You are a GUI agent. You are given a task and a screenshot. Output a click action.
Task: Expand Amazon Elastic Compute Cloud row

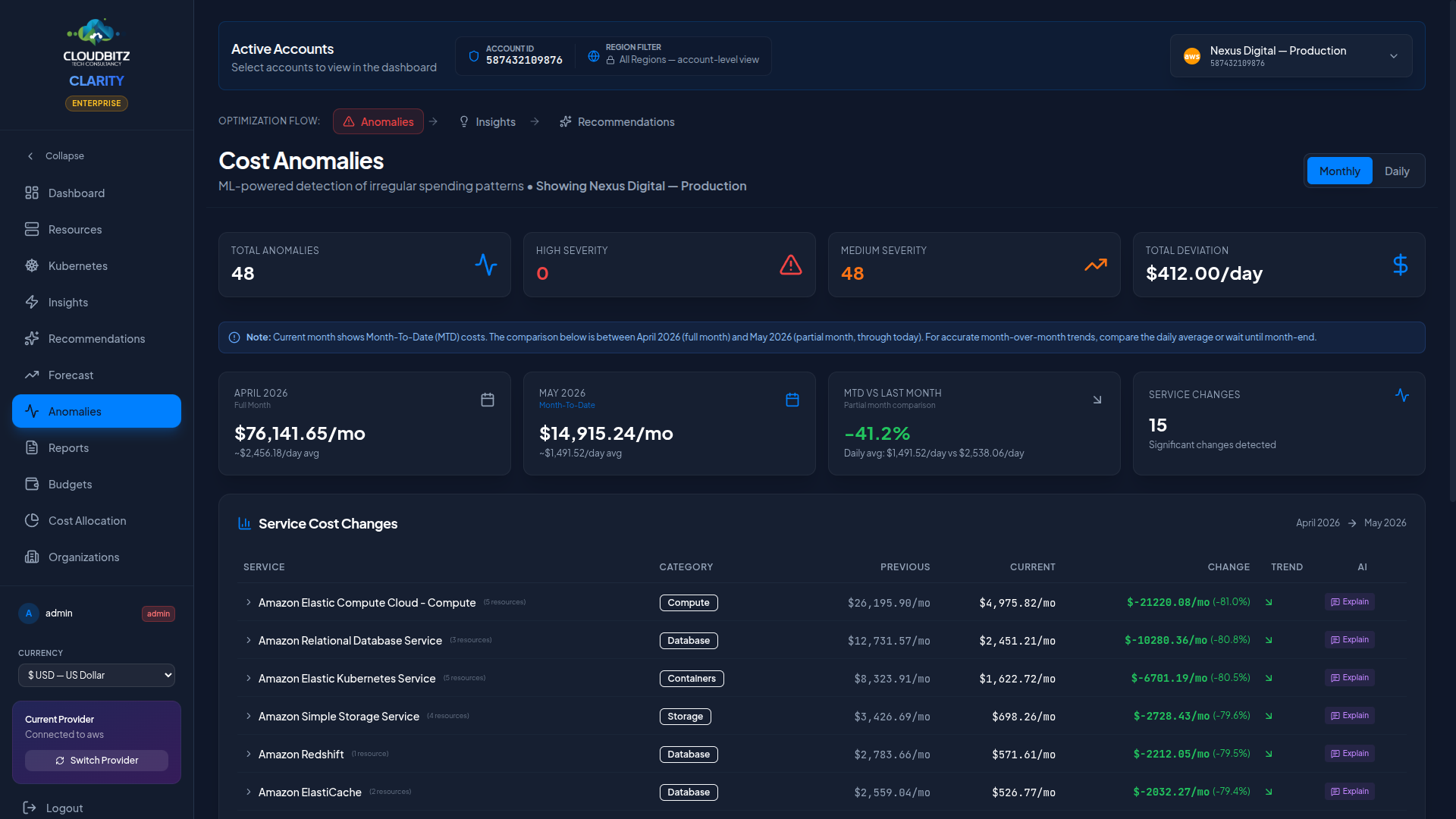(248, 602)
